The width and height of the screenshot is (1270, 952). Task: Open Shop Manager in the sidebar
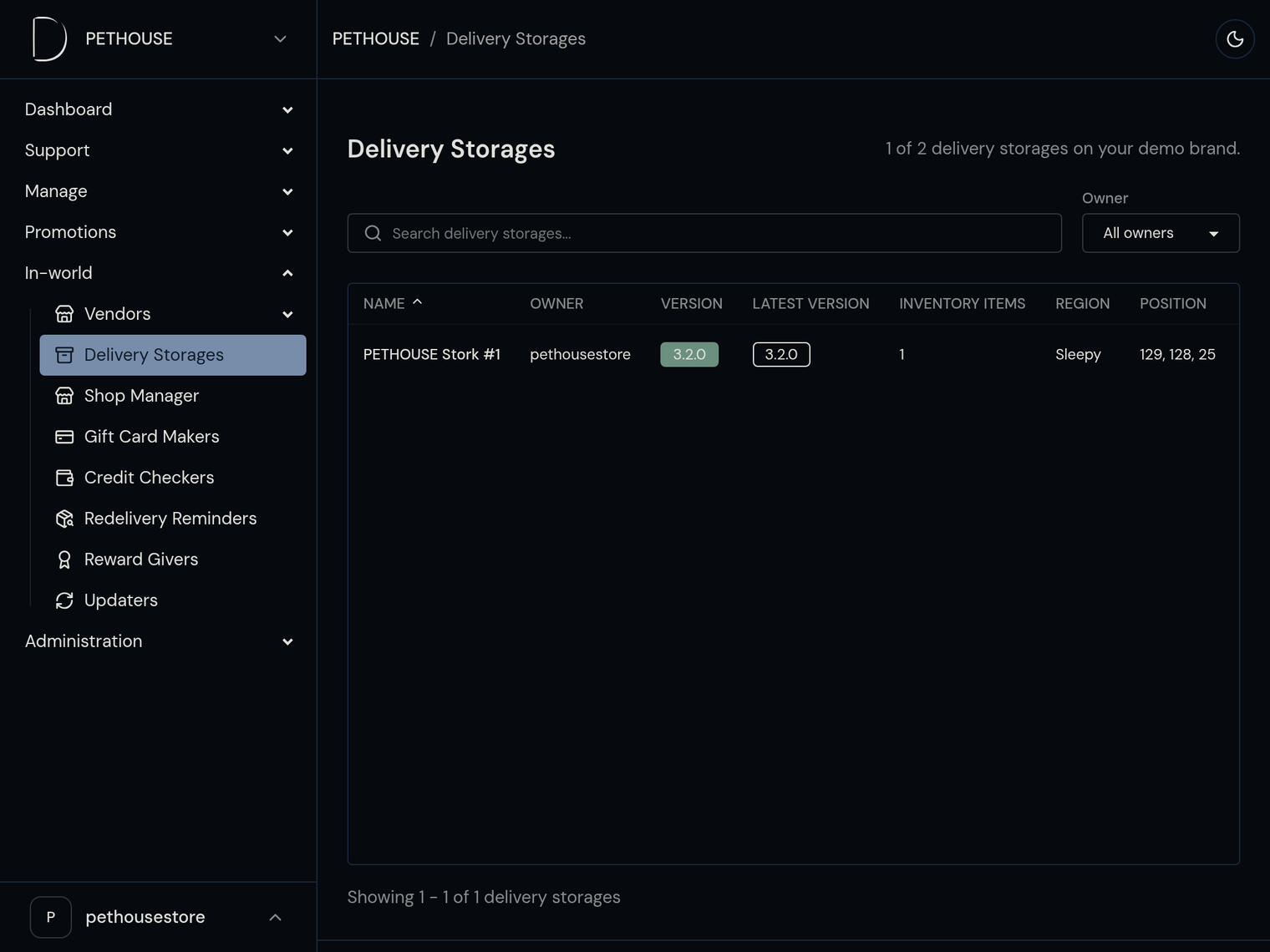(173, 396)
